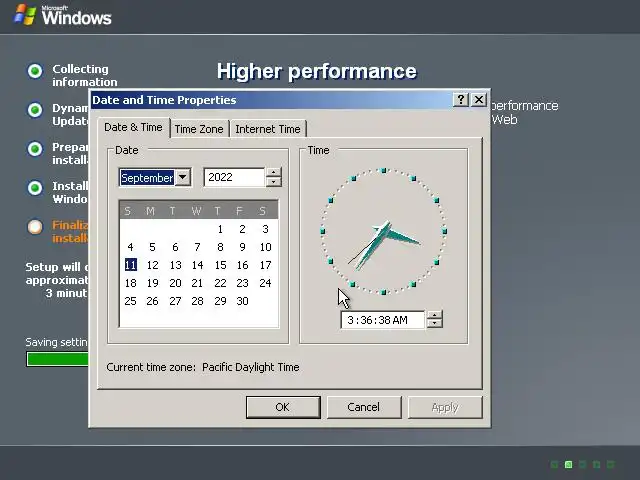Select day 29 in the calendar
Screen dimensions: 640x480
(220, 301)
